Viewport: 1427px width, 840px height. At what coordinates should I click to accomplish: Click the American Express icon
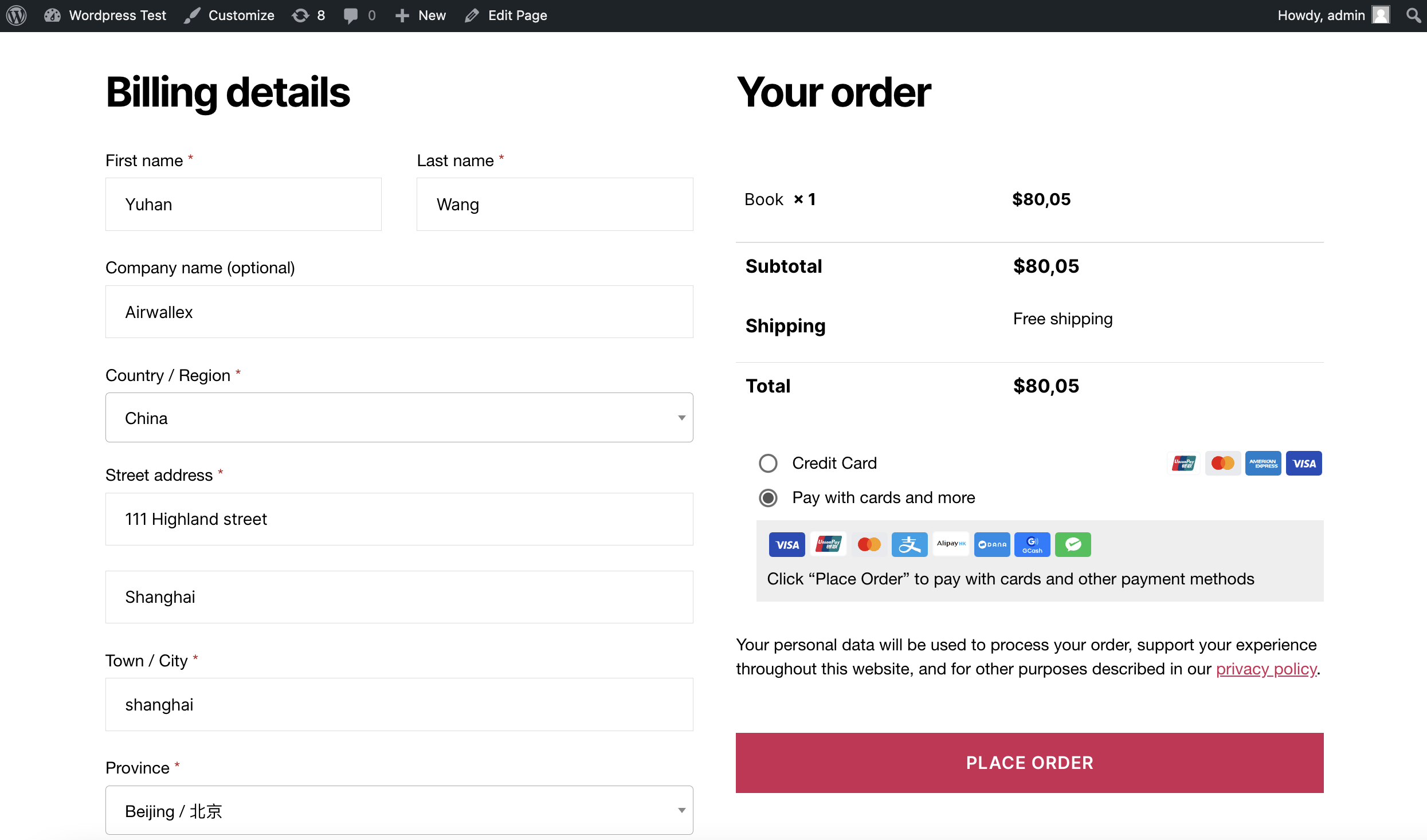point(1262,462)
